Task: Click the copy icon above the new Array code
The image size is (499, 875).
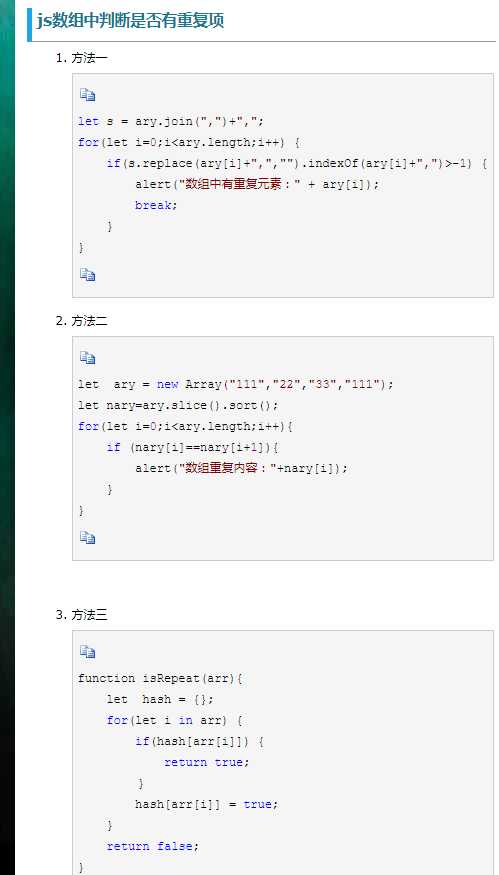Action: click(87, 358)
